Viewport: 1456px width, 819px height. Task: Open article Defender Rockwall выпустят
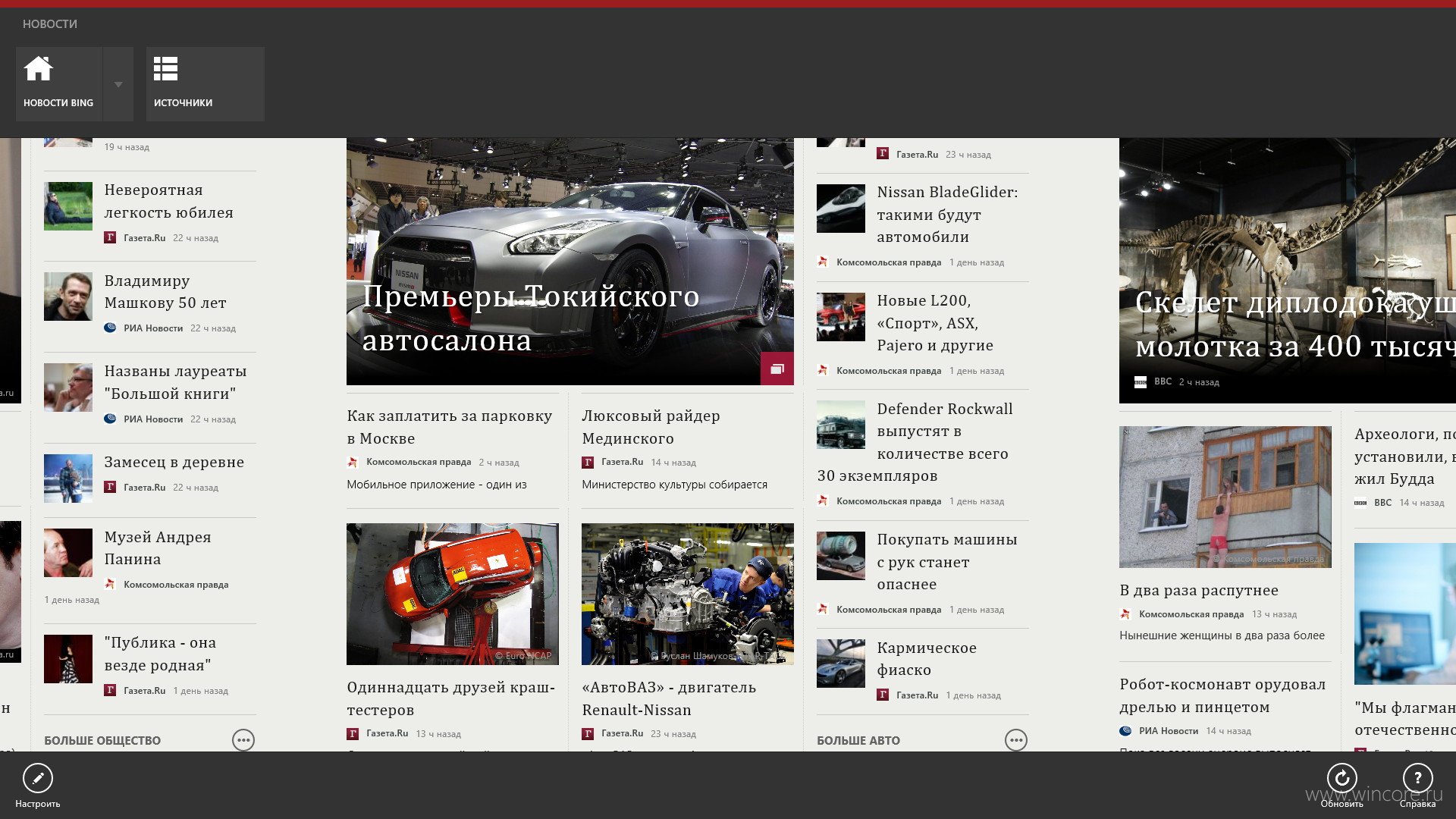click(x=915, y=442)
